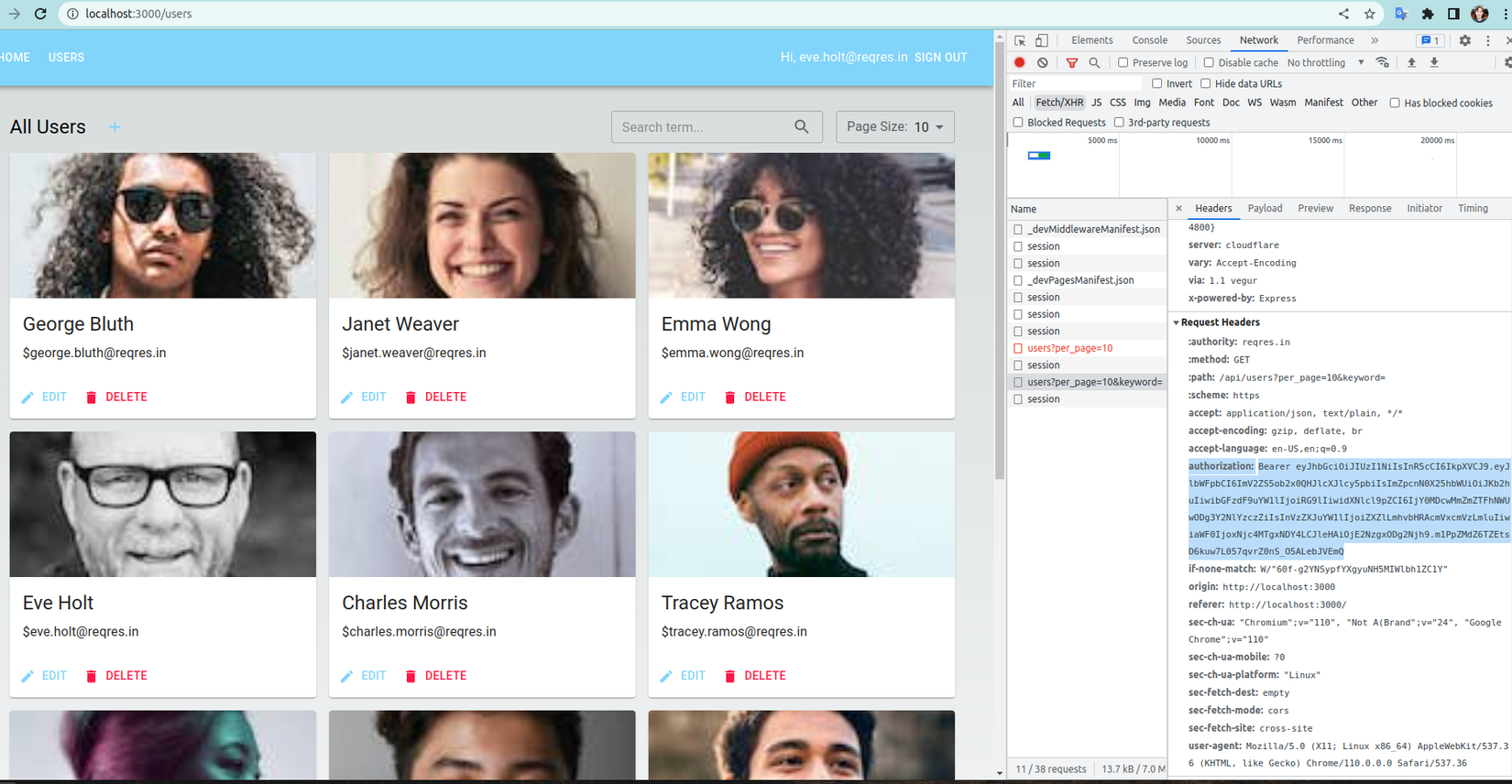Toggle the network filter funnel icon

[x=1072, y=62]
